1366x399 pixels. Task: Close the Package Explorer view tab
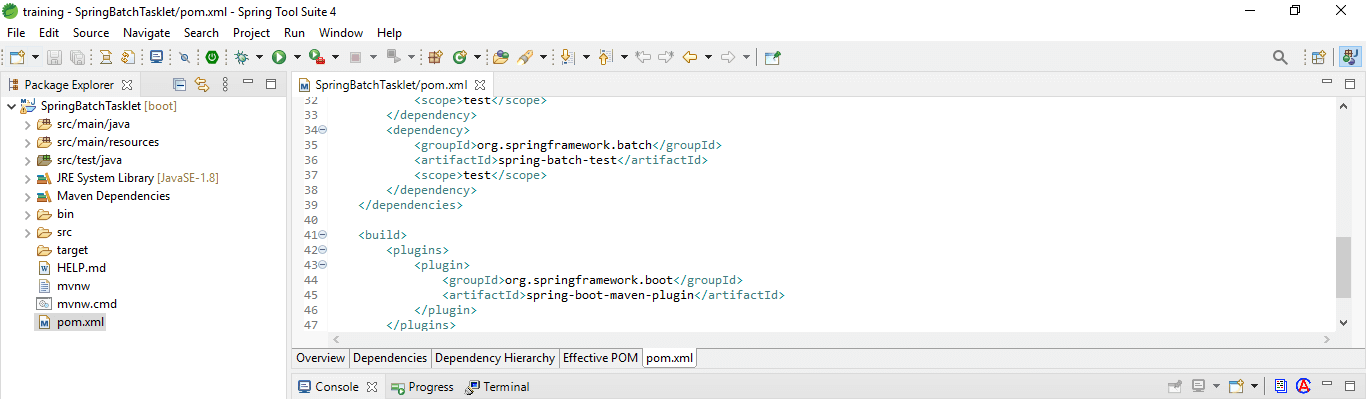click(x=127, y=85)
